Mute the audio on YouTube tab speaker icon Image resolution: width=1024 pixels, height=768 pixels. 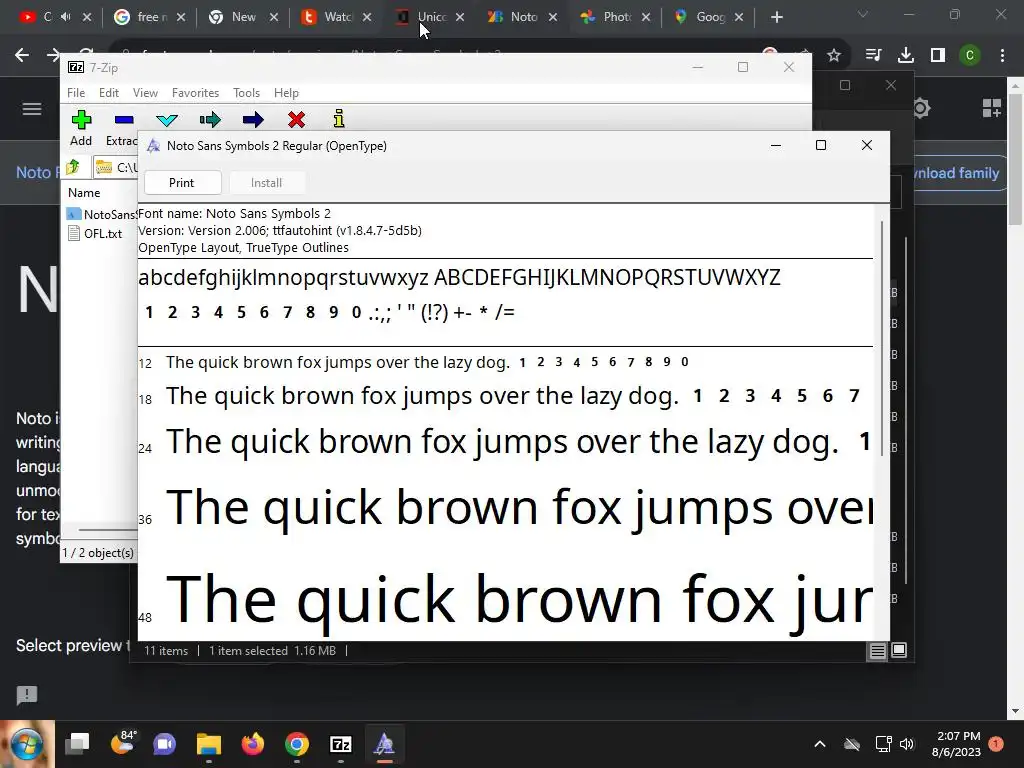(x=65, y=16)
